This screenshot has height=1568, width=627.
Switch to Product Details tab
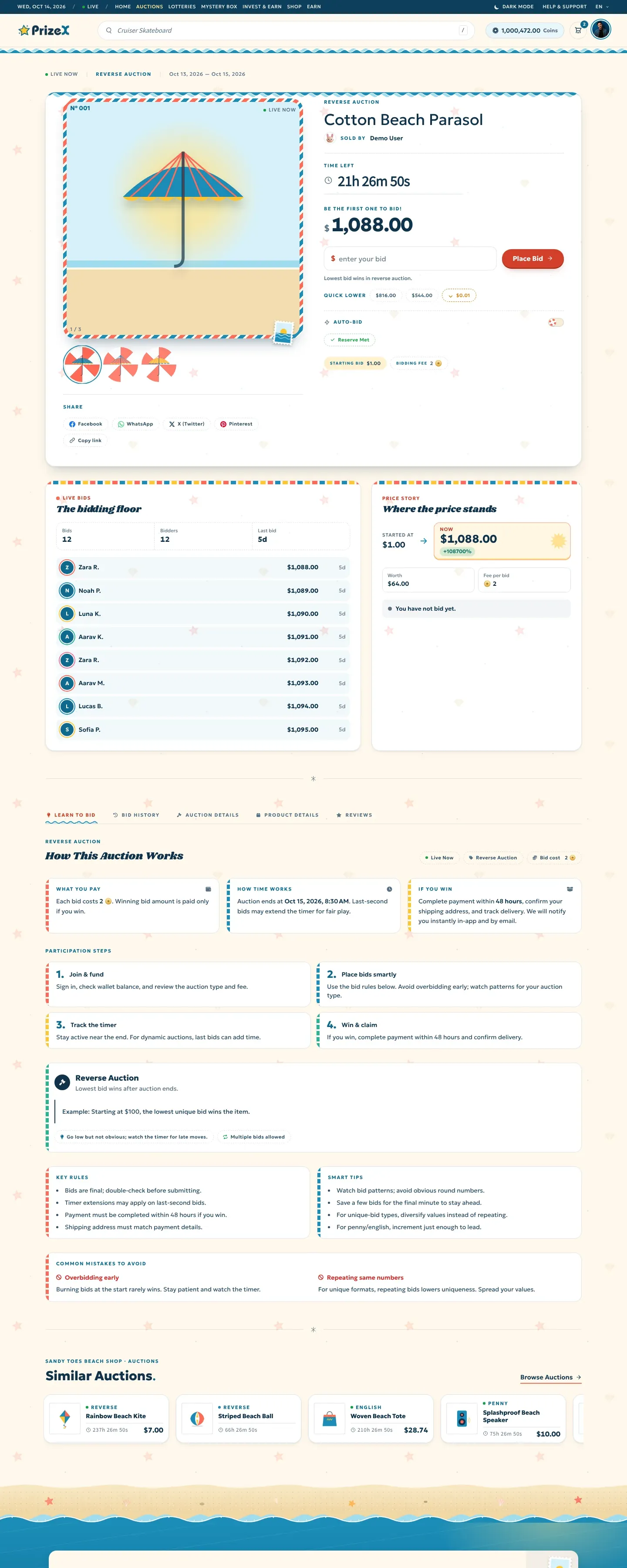pos(287,815)
